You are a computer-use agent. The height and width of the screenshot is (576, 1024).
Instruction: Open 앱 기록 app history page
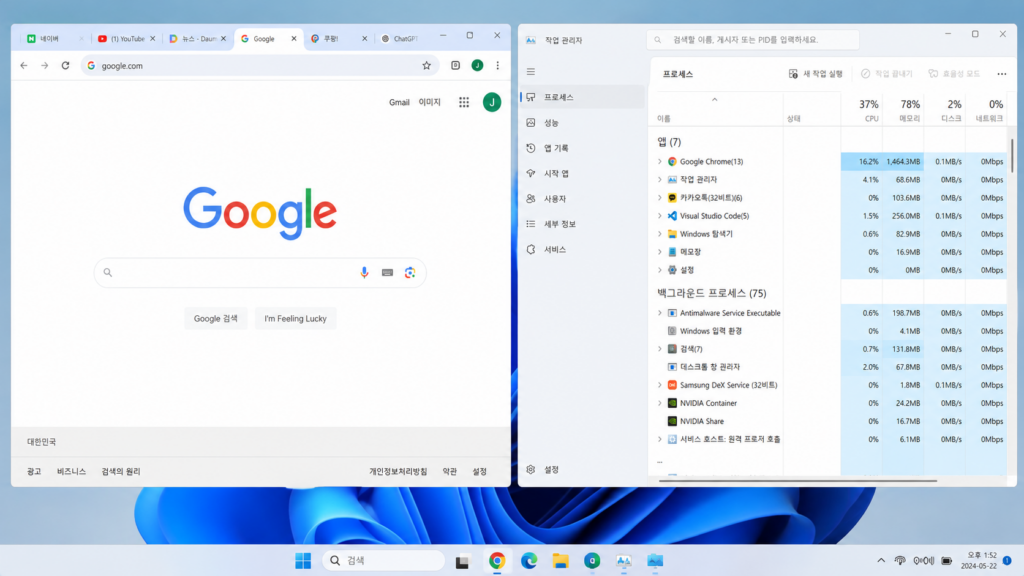click(583, 148)
